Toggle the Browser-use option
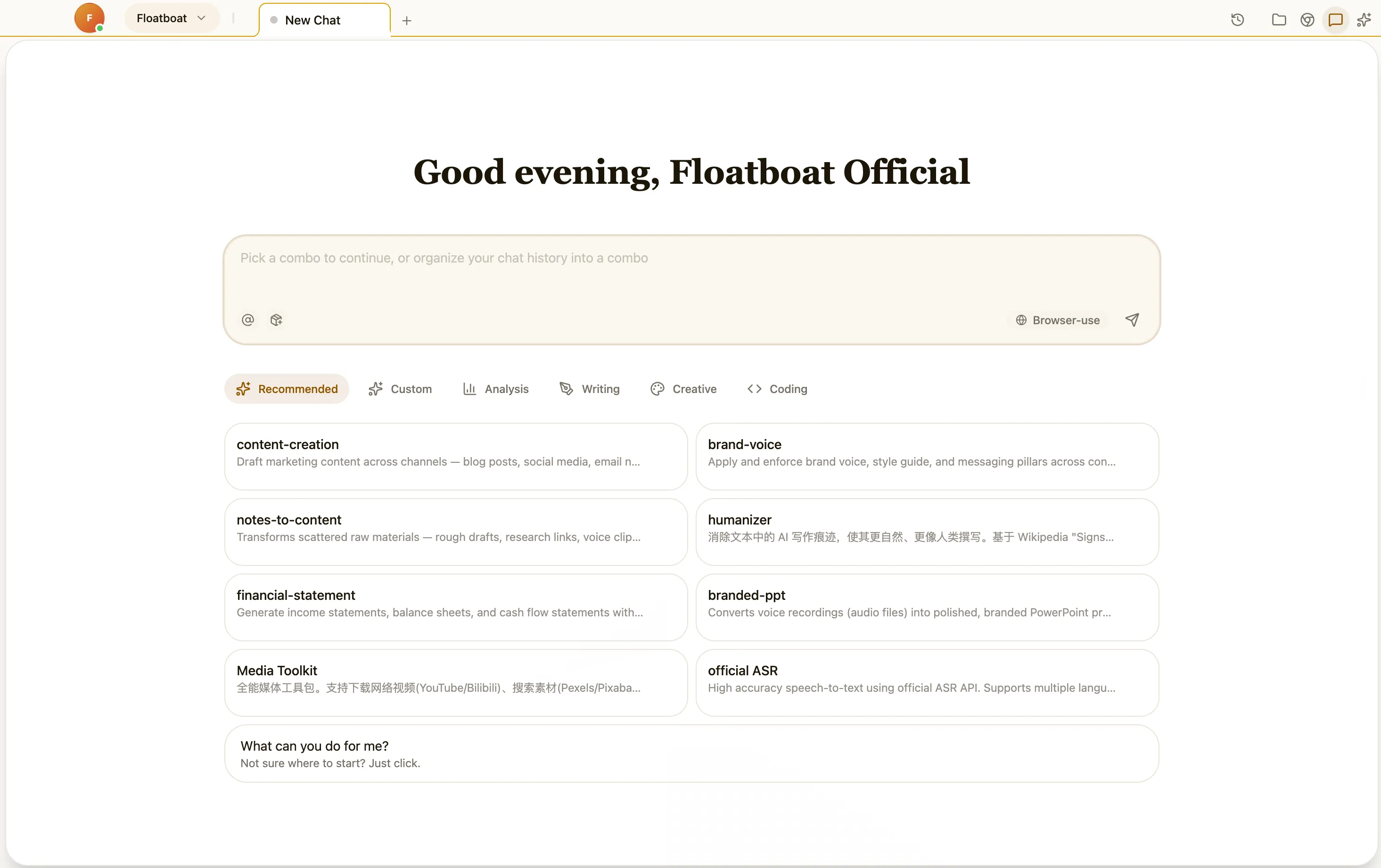The image size is (1381, 868). point(1058,320)
